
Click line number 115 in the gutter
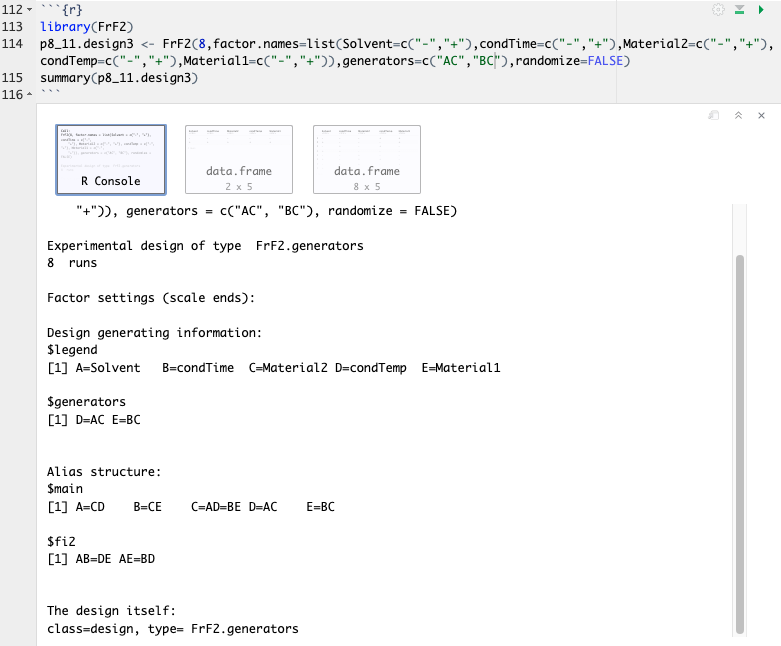13,77
